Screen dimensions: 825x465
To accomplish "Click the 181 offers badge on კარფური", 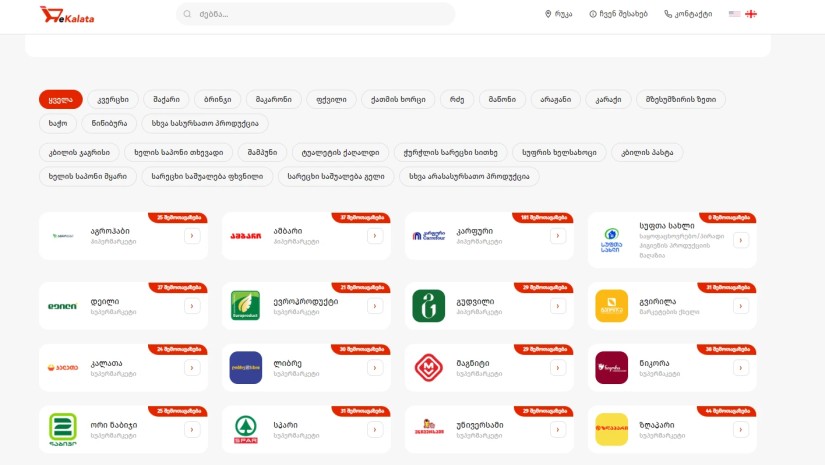I will coord(543,217).
